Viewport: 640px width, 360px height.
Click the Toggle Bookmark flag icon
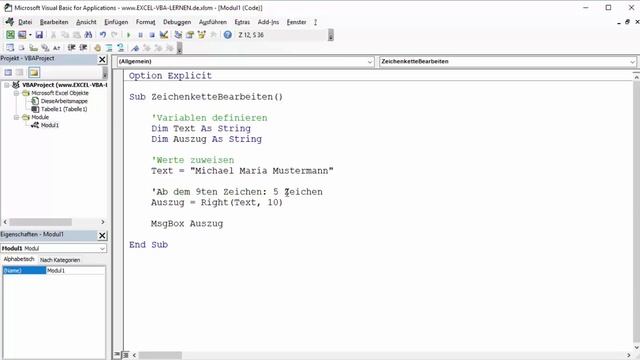coord(135,48)
